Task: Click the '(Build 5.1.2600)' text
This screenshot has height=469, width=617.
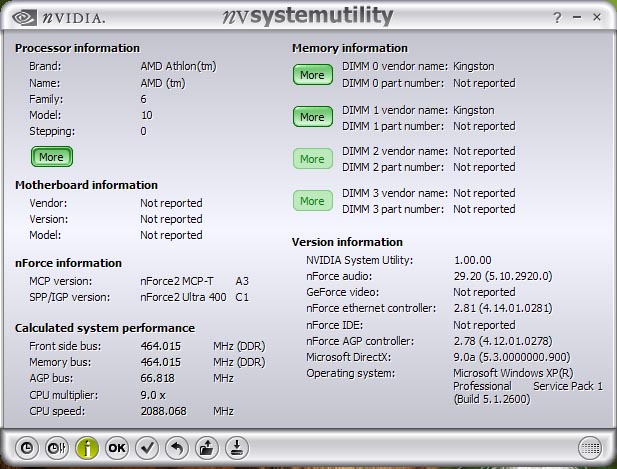Action: (x=492, y=399)
